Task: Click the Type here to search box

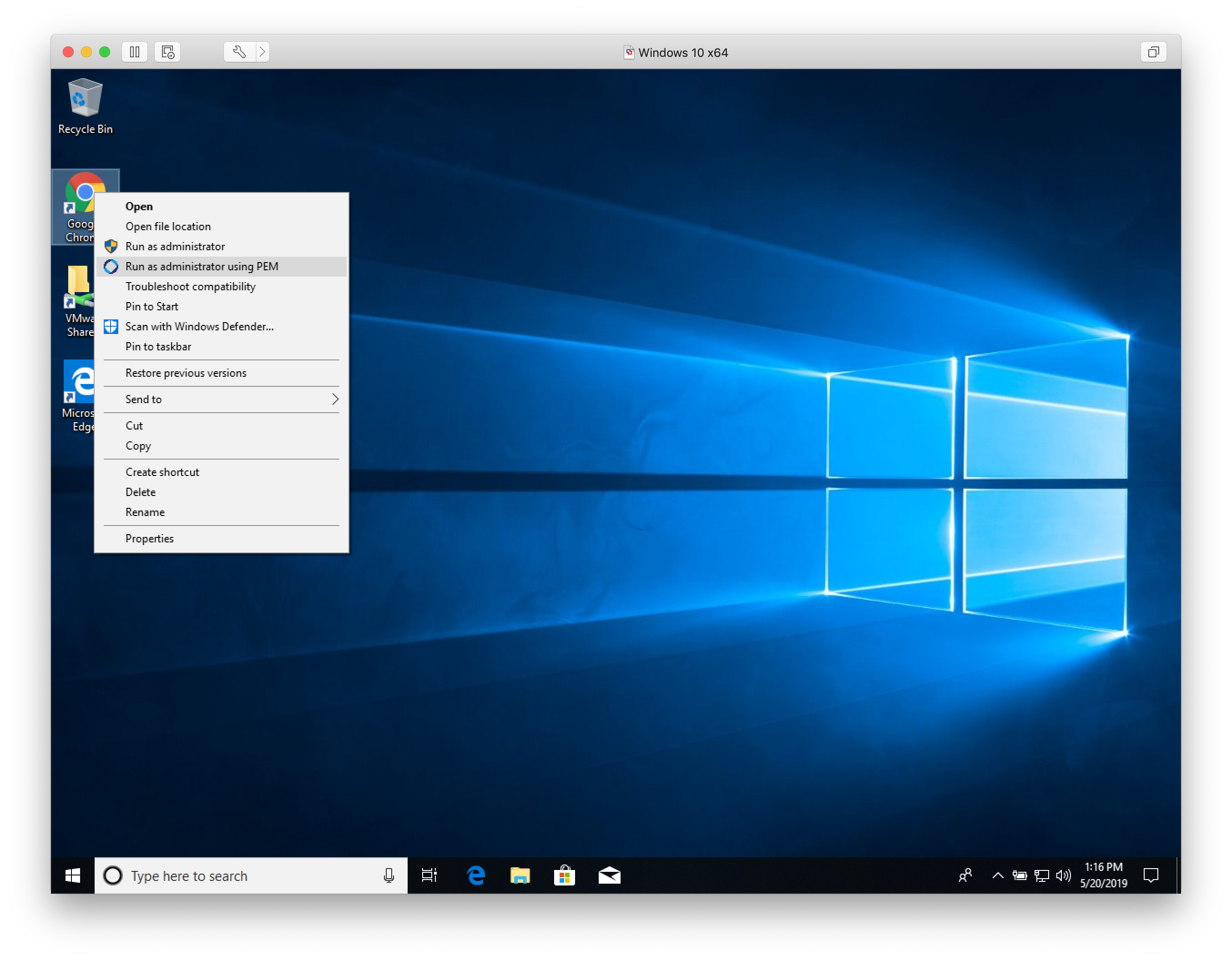Action: click(251, 875)
